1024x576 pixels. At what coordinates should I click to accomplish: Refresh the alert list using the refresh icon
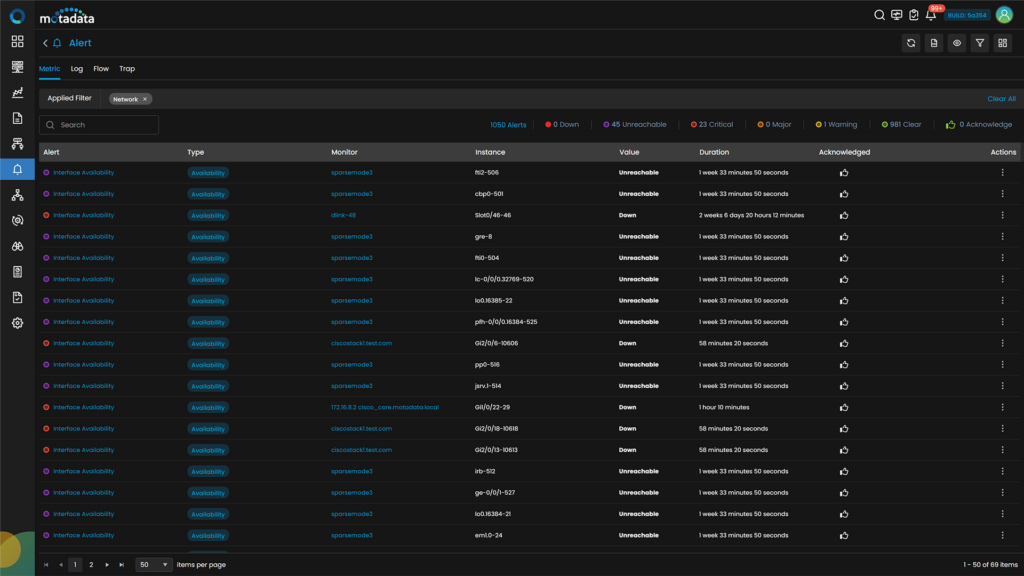(911, 42)
